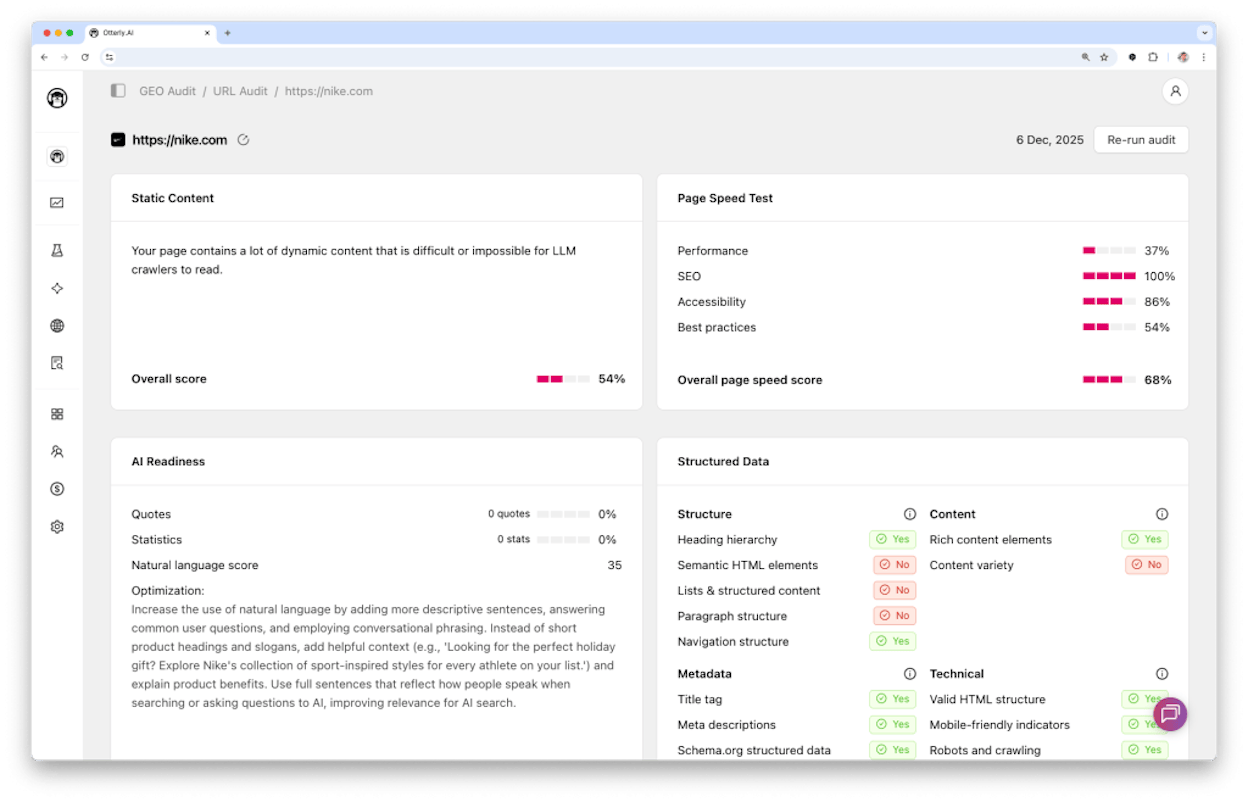Bookmark this page with the star icon
The width and height of the screenshot is (1248, 802).
1104,57
